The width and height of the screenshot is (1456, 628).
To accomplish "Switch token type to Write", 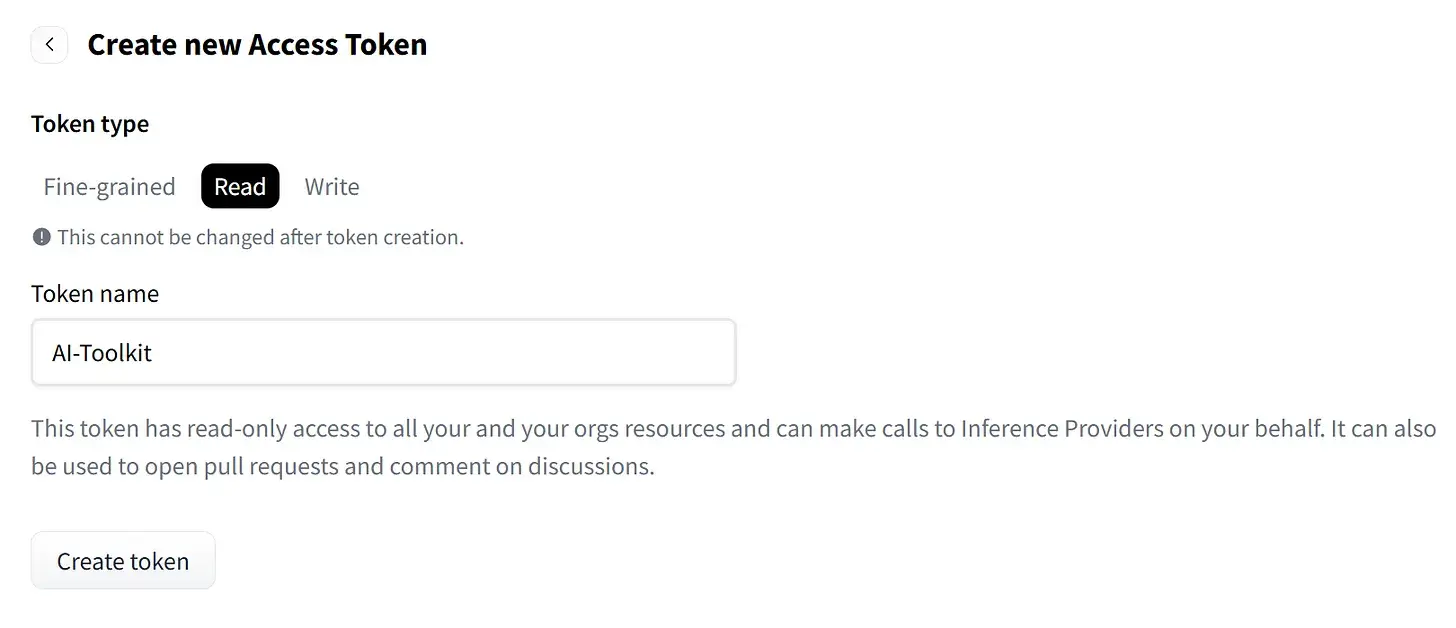I will [332, 187].
